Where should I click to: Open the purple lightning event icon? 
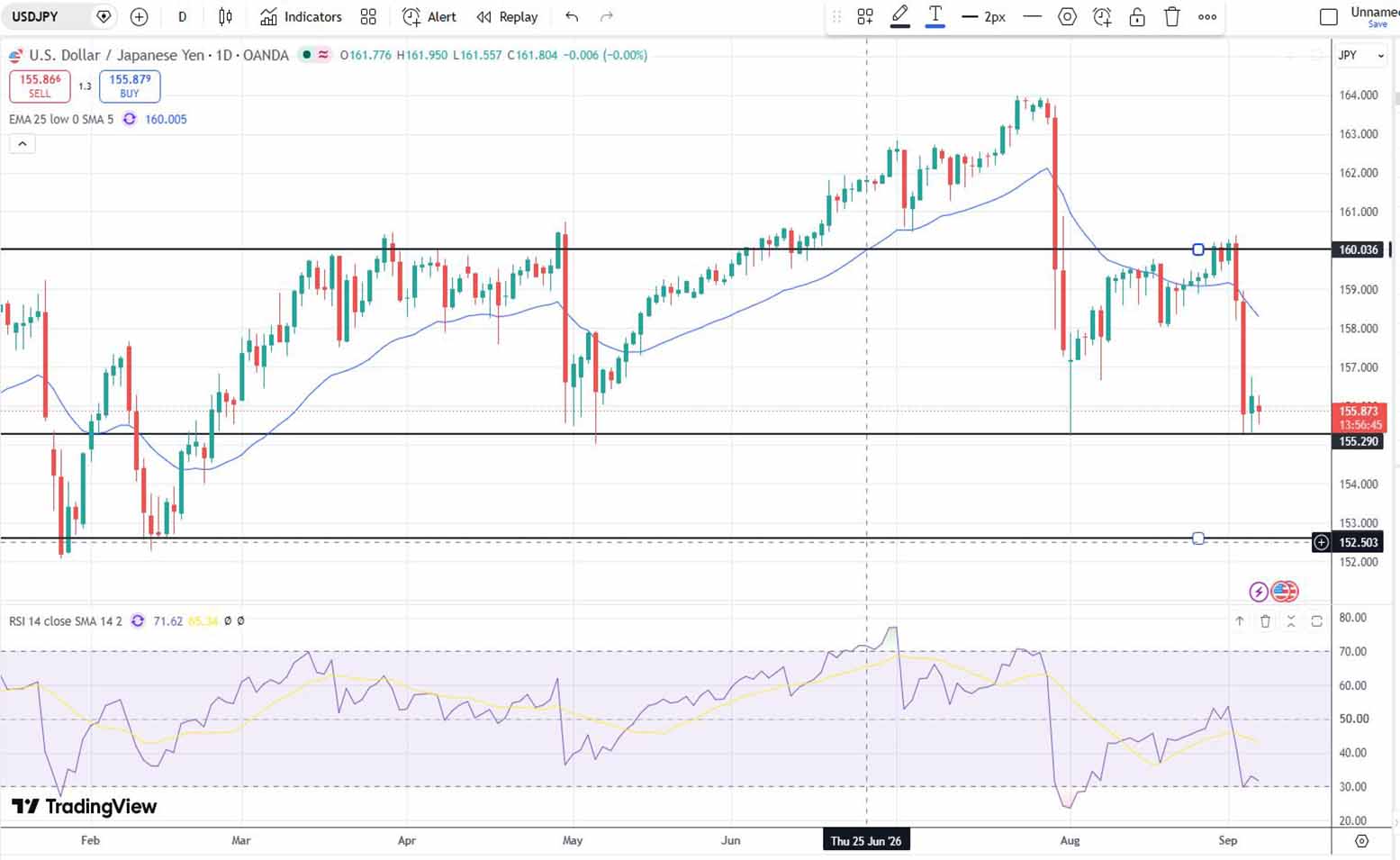pos(1259,592)
